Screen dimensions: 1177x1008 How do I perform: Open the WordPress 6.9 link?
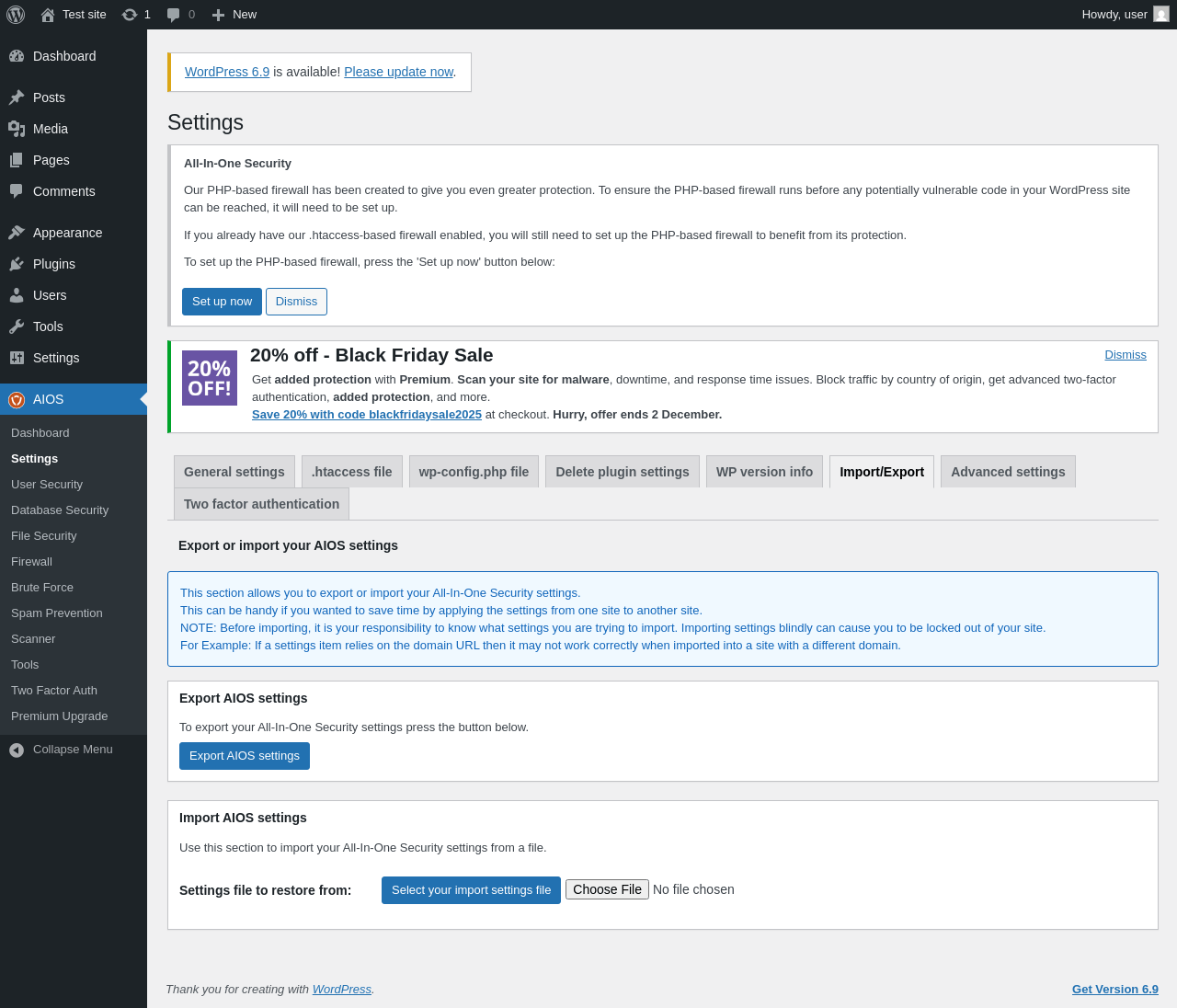point(227,72)
